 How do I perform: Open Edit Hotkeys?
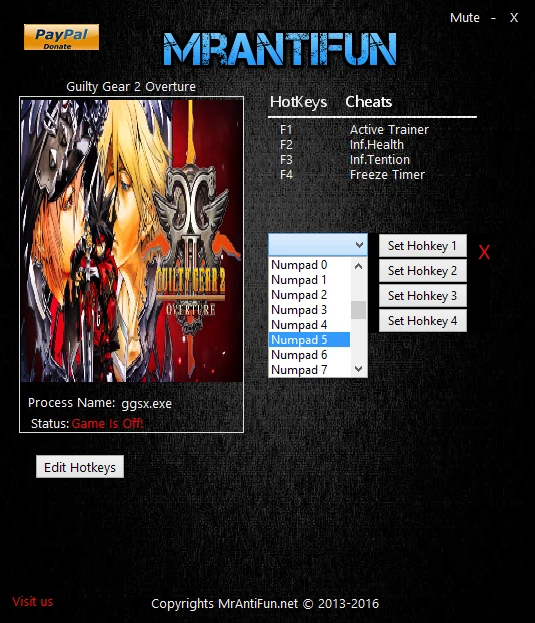pyautogui.click(x=80, y=467)
